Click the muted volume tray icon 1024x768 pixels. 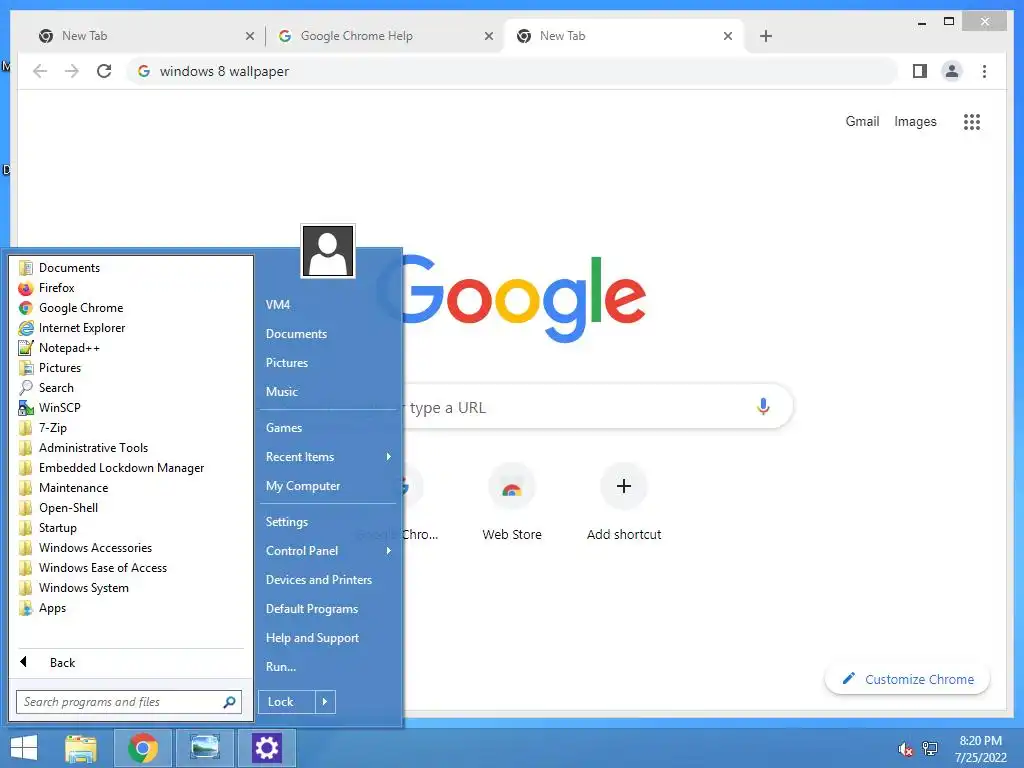905,749
